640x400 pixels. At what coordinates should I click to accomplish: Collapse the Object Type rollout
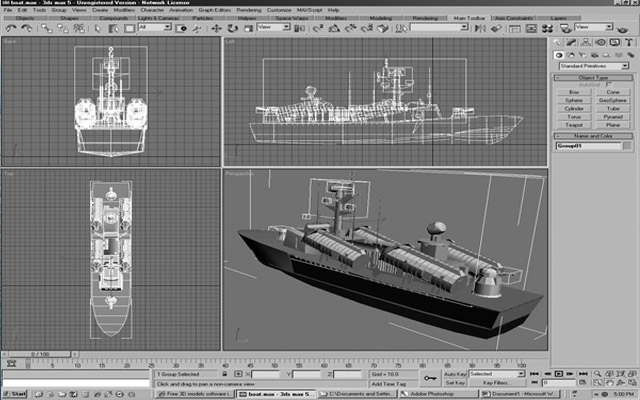pyautogui.click(x=594, y=77)
